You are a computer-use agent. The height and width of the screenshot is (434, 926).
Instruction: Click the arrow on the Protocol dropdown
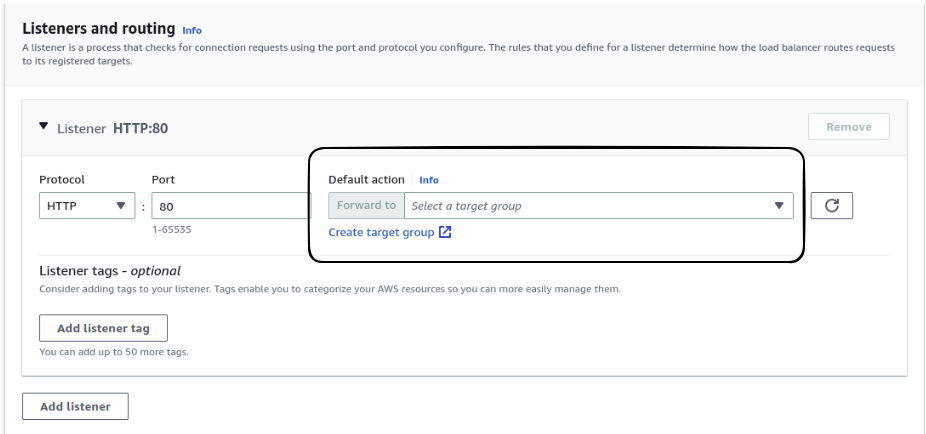tap(121, 206)
